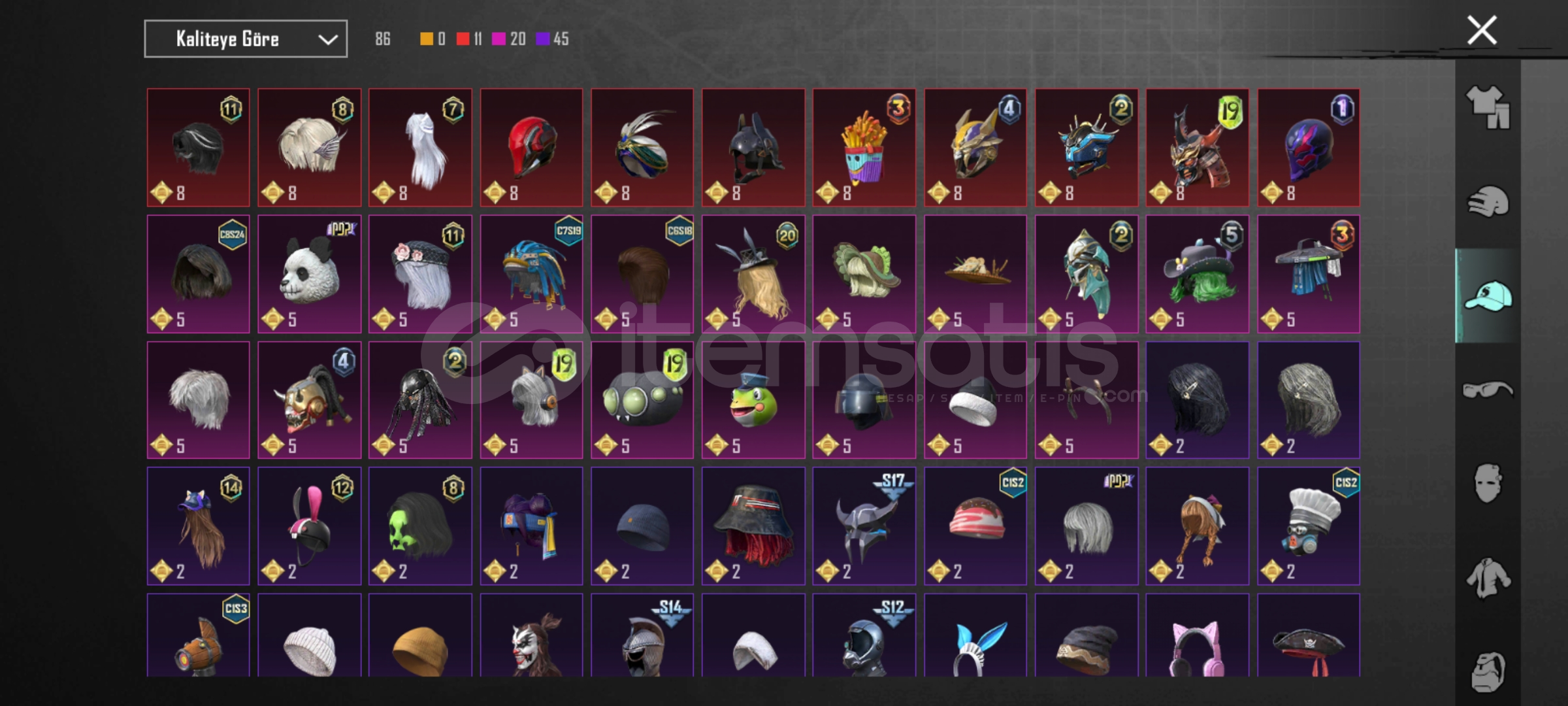Open the glasses category icon
The width and height of the screenshot is (1568, 706).
pyautogui.click(x=1488, y=390)
